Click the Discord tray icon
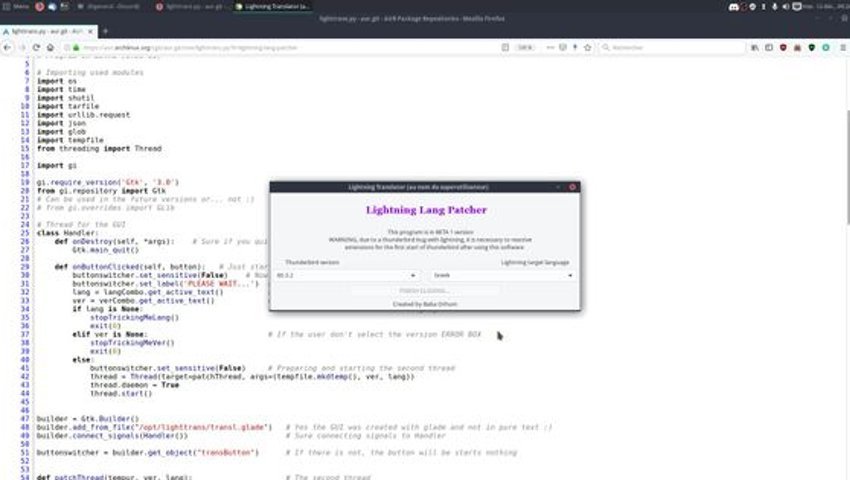The image size is (850, 480). point(733,7)
